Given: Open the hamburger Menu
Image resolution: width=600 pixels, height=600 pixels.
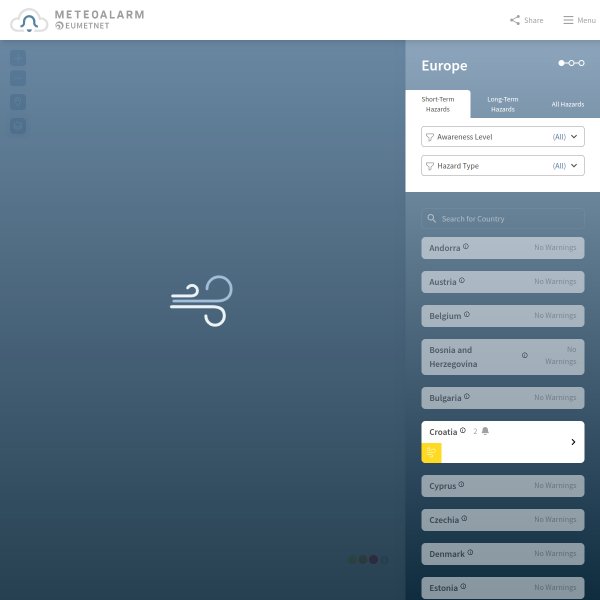Looking at the screenshot, I should (579, 20).
